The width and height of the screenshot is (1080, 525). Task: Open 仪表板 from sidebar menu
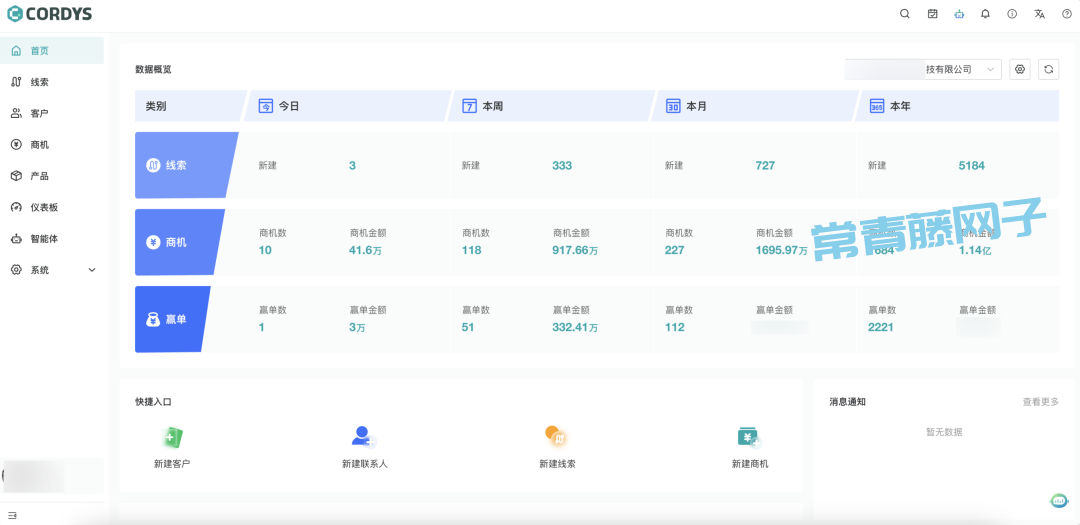tap(44, 207)
